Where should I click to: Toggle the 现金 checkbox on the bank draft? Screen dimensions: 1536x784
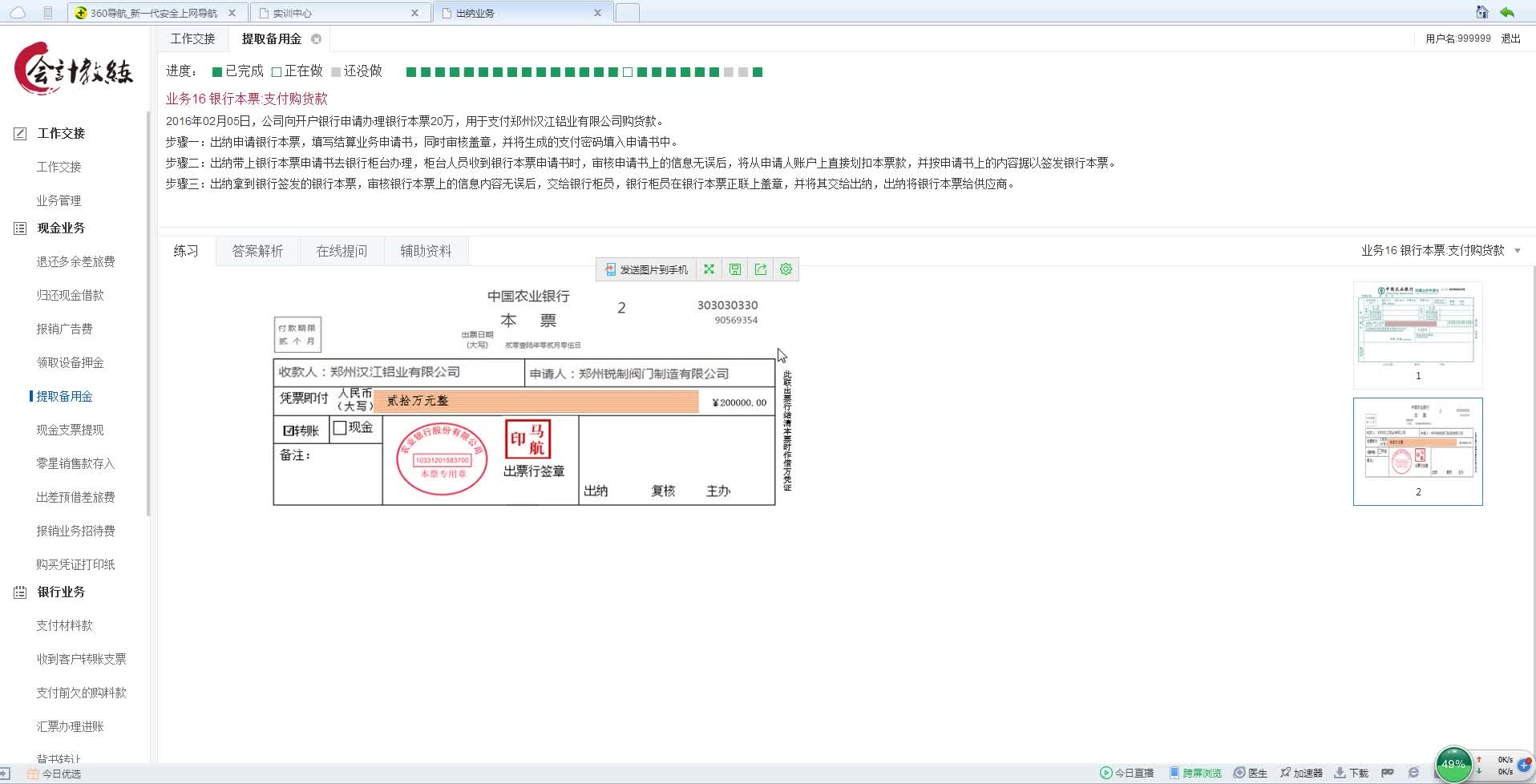tap(340, 428)
